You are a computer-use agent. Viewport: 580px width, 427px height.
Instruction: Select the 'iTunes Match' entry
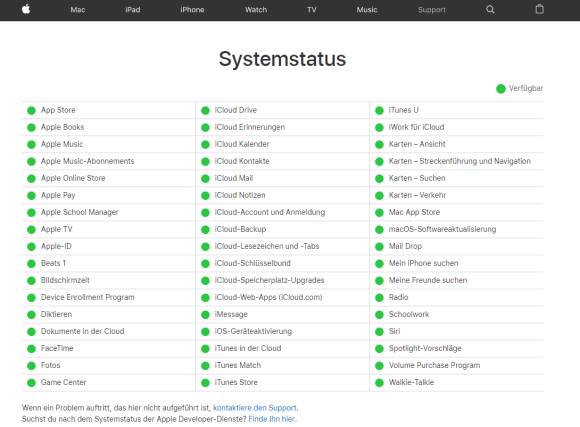(238, 365)
